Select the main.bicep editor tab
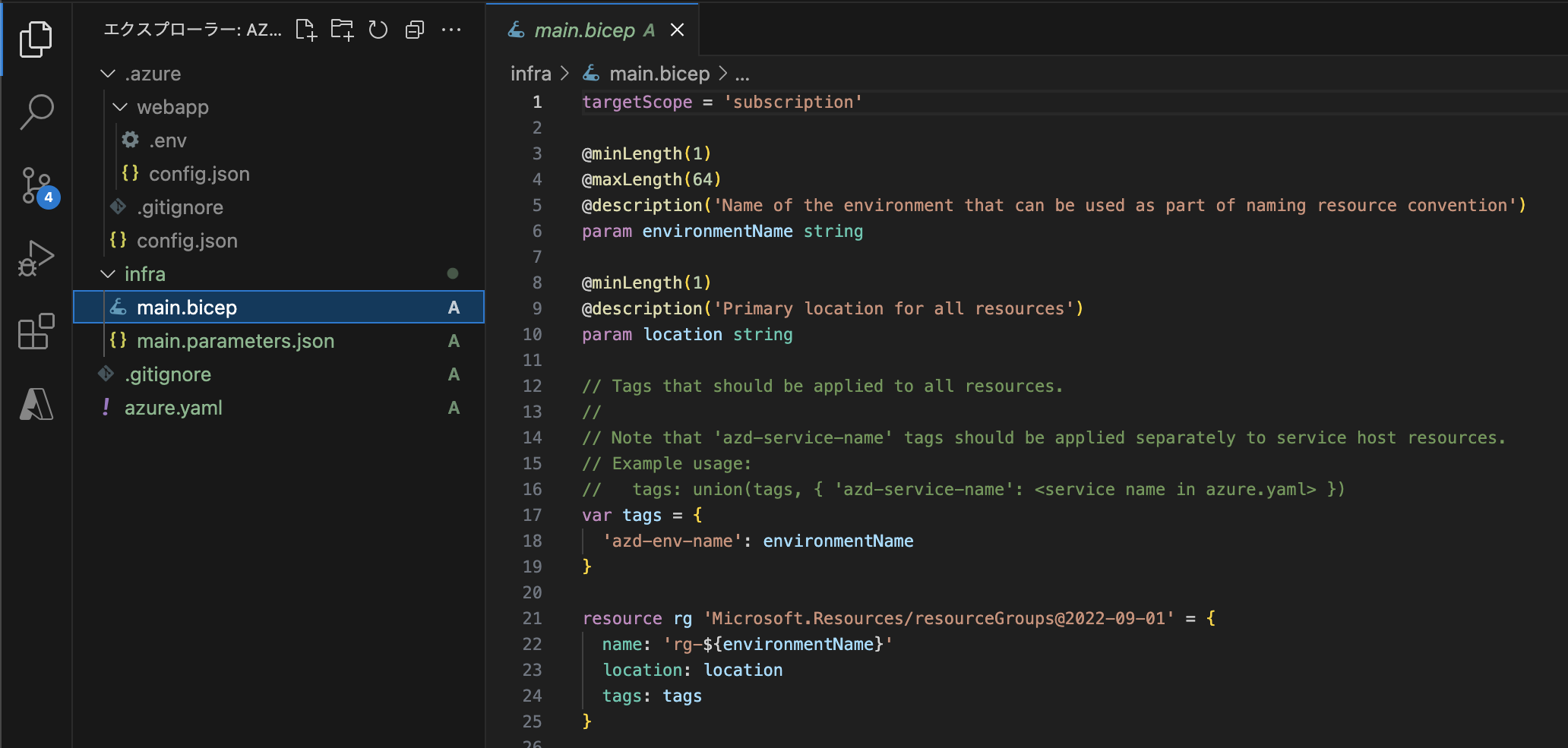 coord(593,30)
